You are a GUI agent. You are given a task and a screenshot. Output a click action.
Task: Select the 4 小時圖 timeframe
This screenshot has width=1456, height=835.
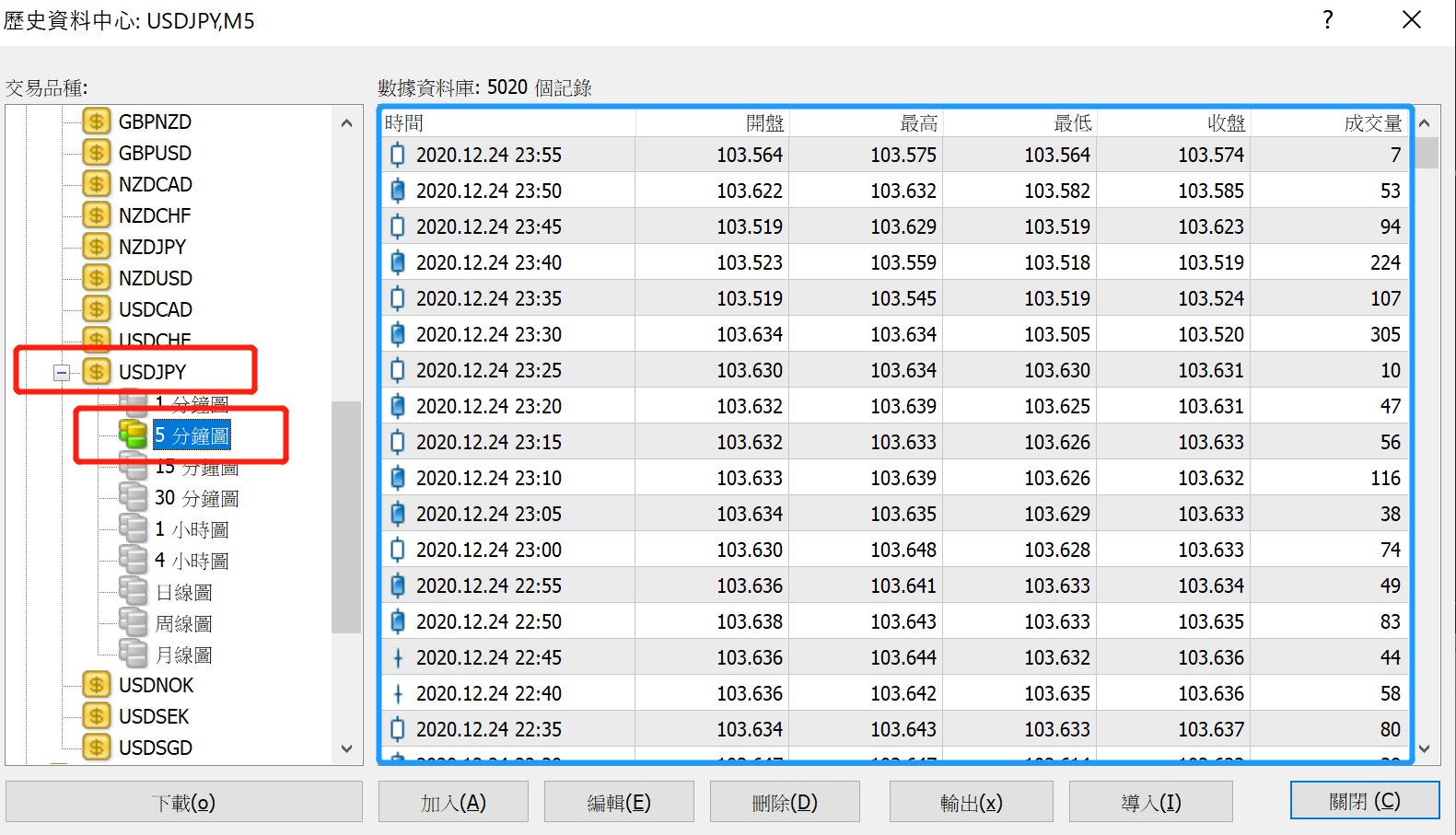click(192, 561)
